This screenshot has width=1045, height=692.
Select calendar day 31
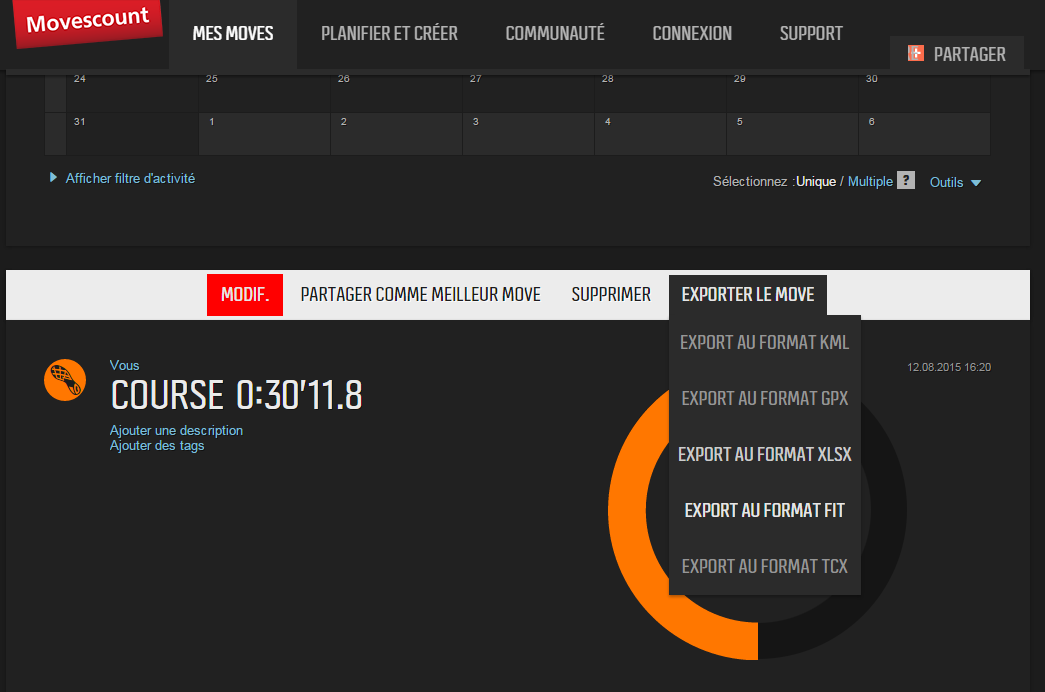[132, 134]
